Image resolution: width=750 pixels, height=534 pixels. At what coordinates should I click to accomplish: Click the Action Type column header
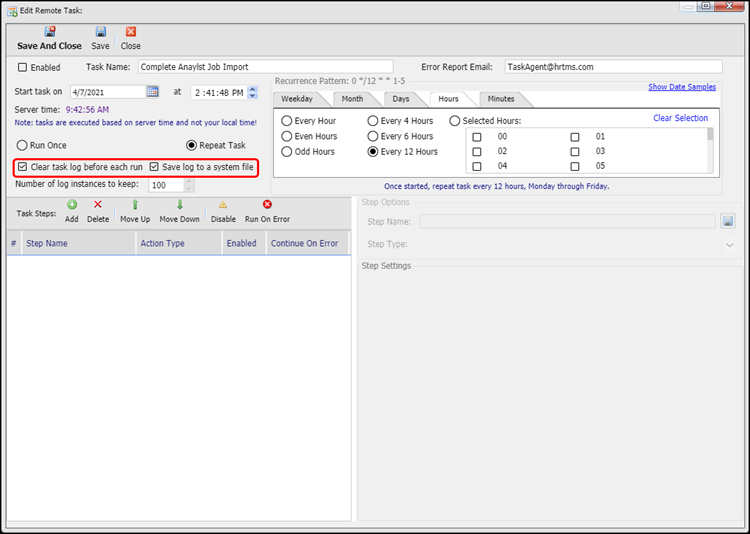(179, 243)
